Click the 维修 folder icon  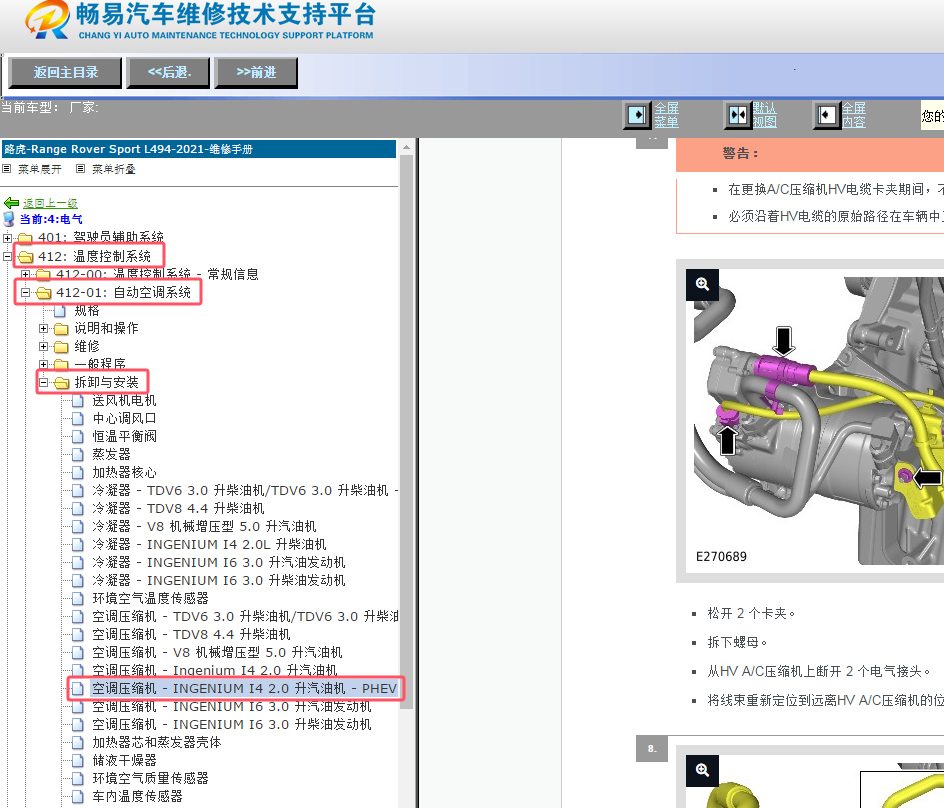(61, 347)
